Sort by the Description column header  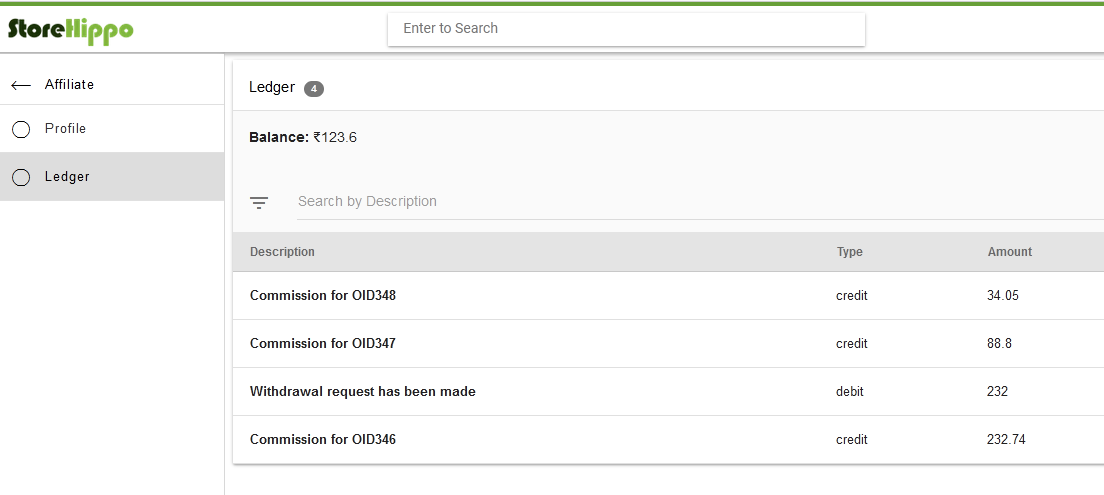(282, 252)
